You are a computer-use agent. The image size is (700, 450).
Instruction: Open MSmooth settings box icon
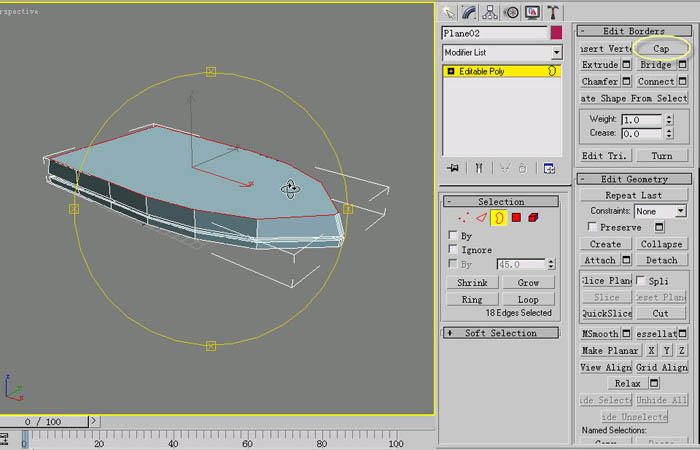[627, 333]
